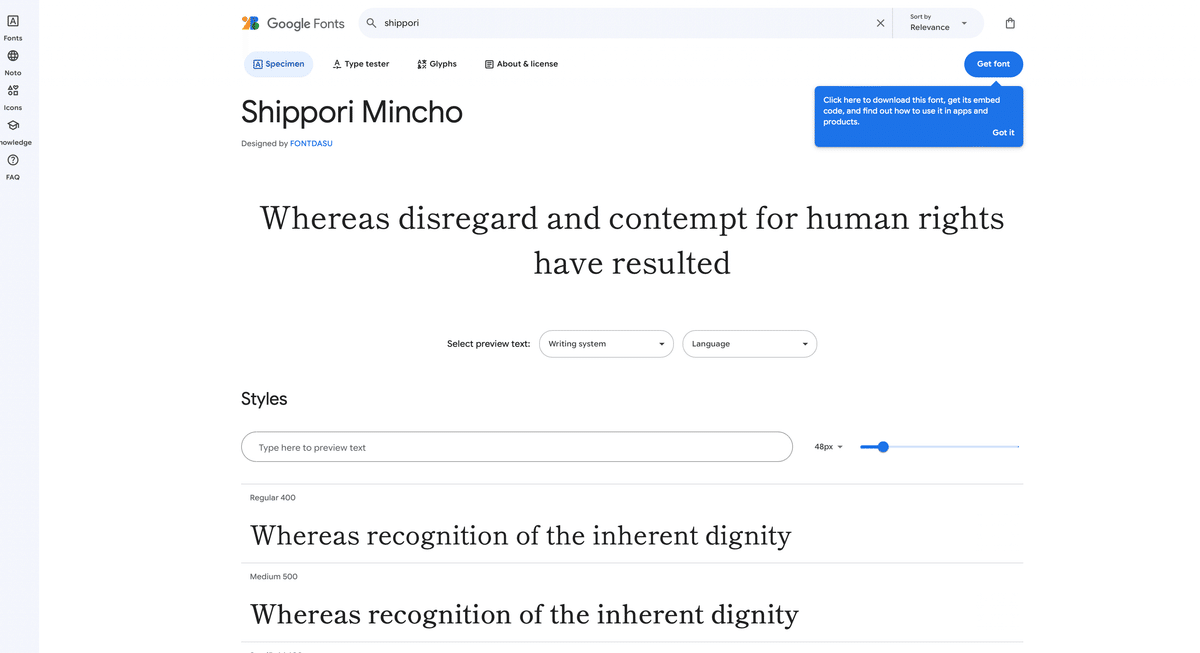This screenshot has height=653, width=1200.
Task: Open the Sort by Relevance dropdown
Action: click(x=938, y=23)
